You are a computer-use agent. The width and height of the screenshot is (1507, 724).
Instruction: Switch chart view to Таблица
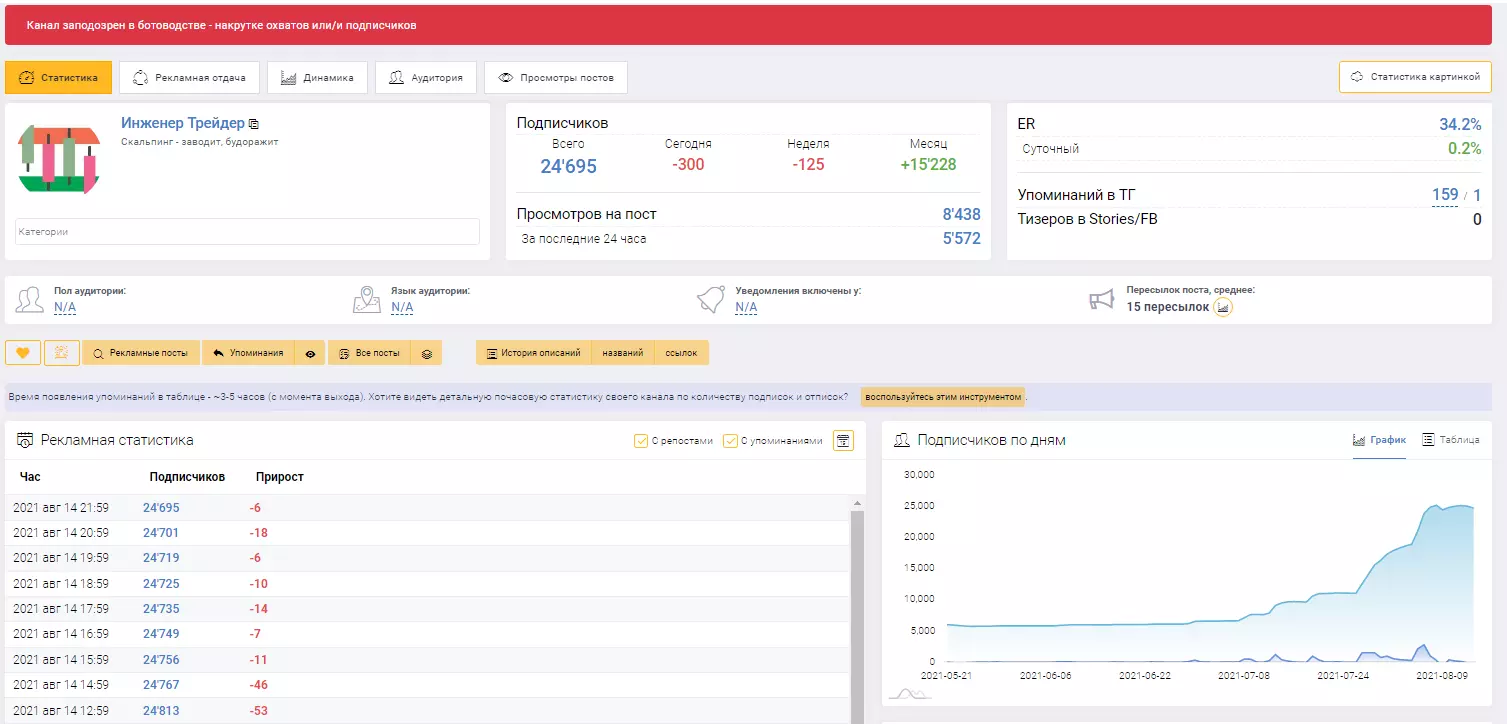(x=1451, y=440)
